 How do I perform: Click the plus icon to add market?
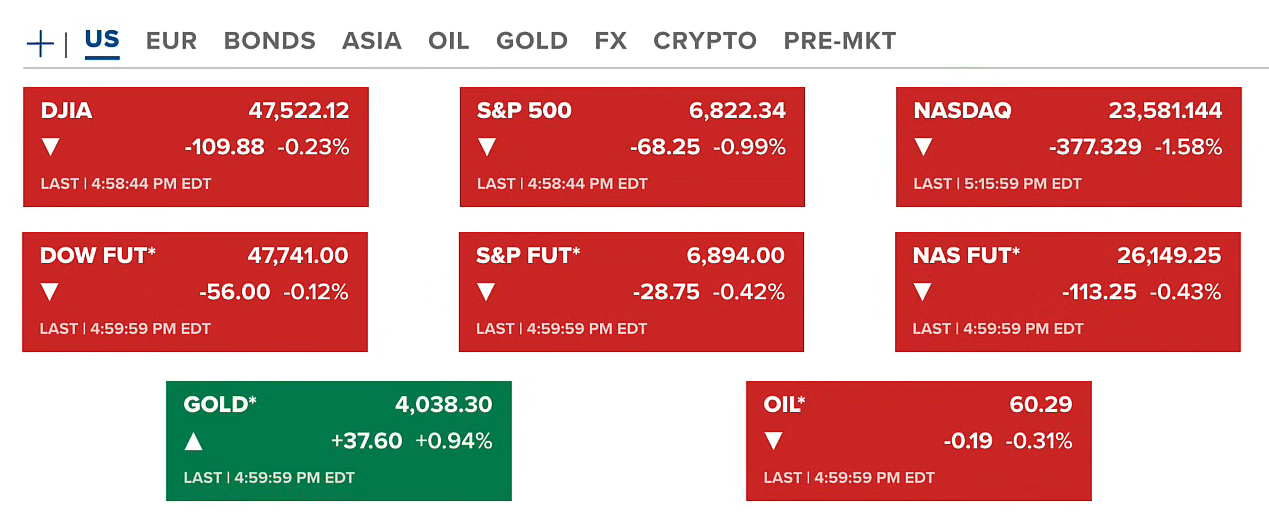click(x=40, y=43)
